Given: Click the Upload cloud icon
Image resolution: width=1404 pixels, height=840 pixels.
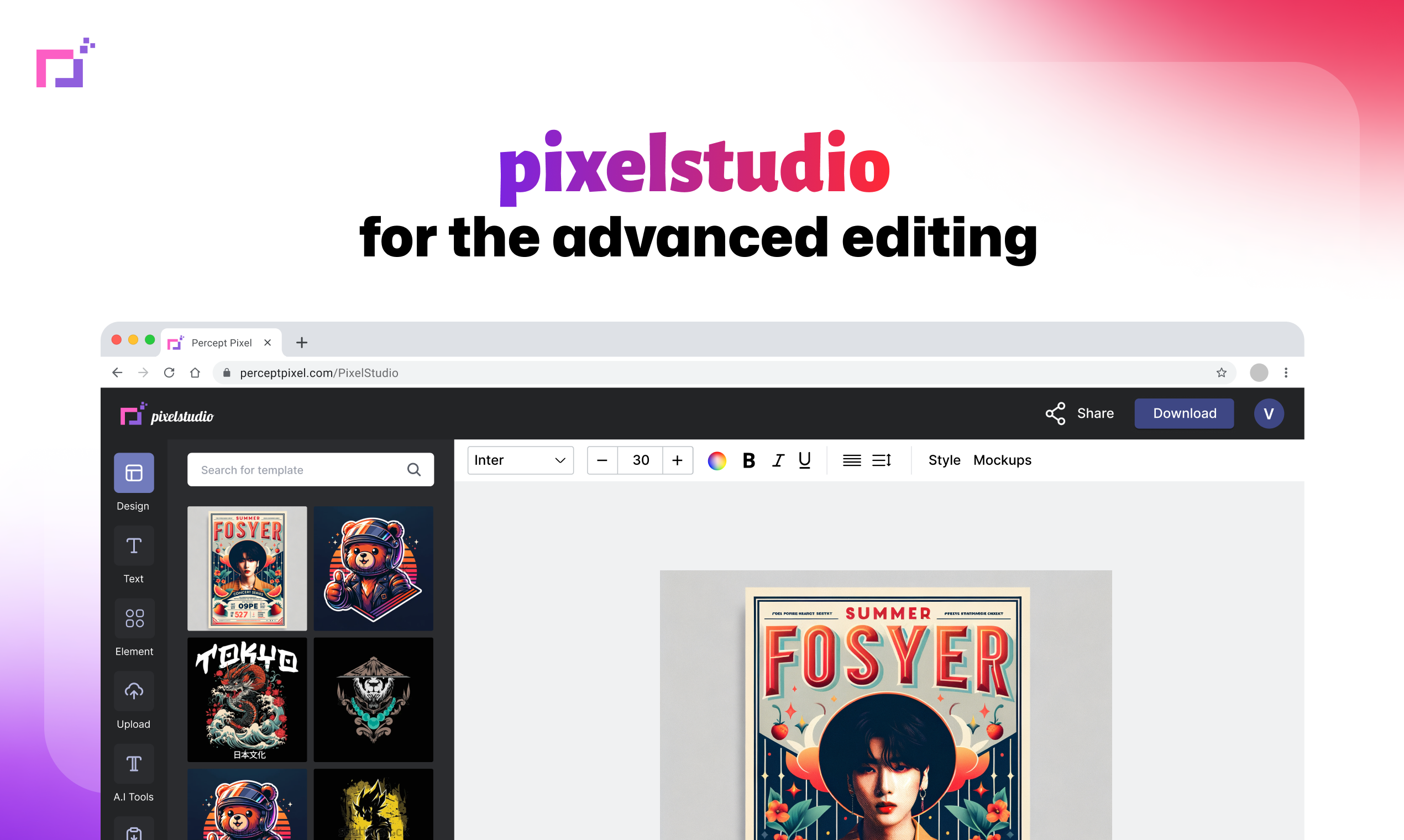Looking at the screenshot, I should [x=134, y=691].
